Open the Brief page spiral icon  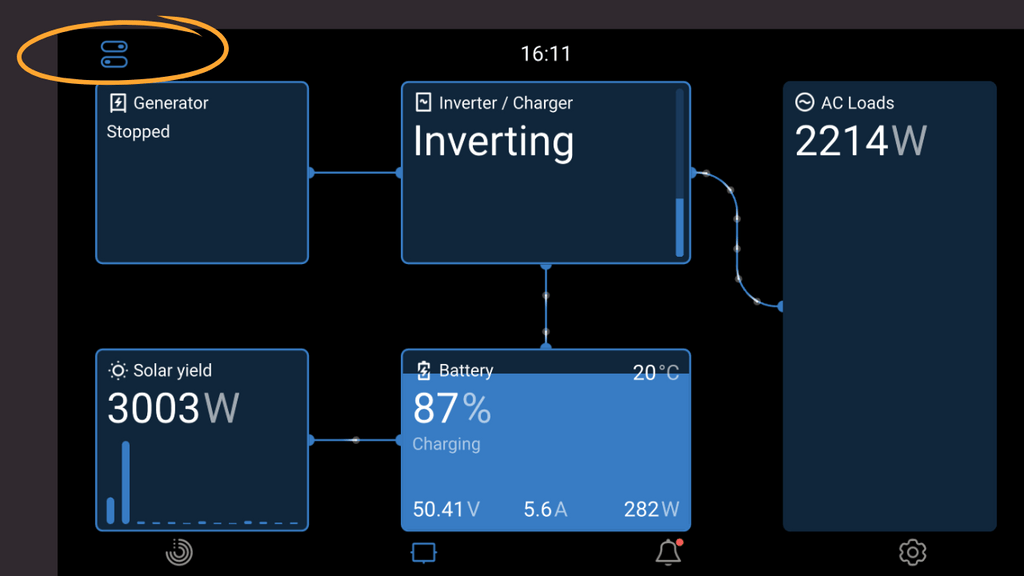(x=179, y=552)
